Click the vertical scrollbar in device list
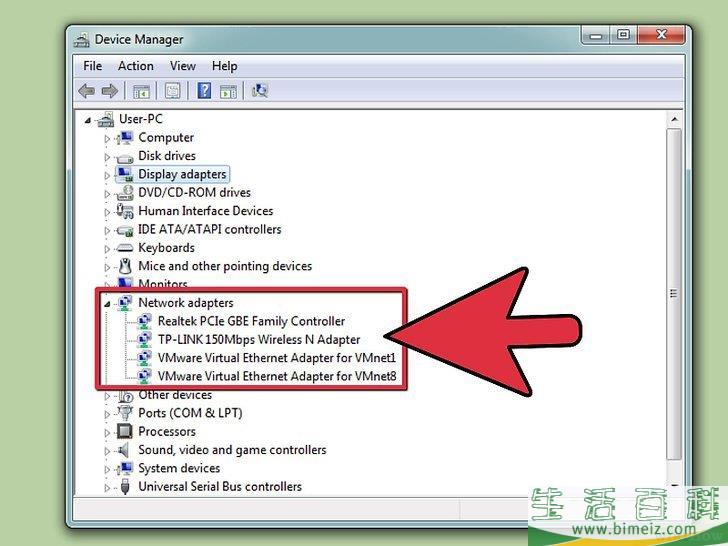 tap(673, 300)
